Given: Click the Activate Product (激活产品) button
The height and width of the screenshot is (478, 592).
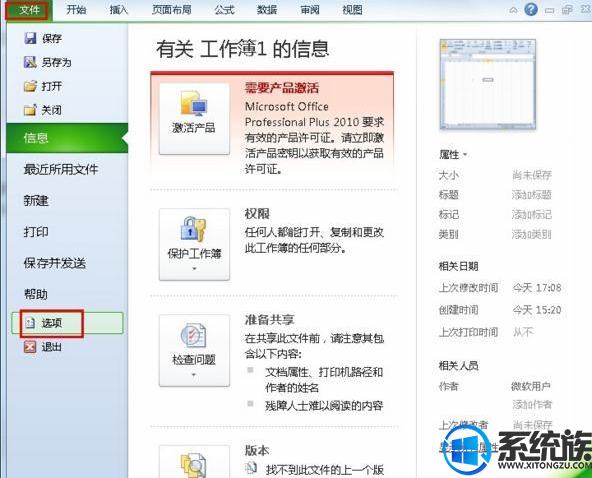Looking at the screenshot, I should click(x=194, y=119).
